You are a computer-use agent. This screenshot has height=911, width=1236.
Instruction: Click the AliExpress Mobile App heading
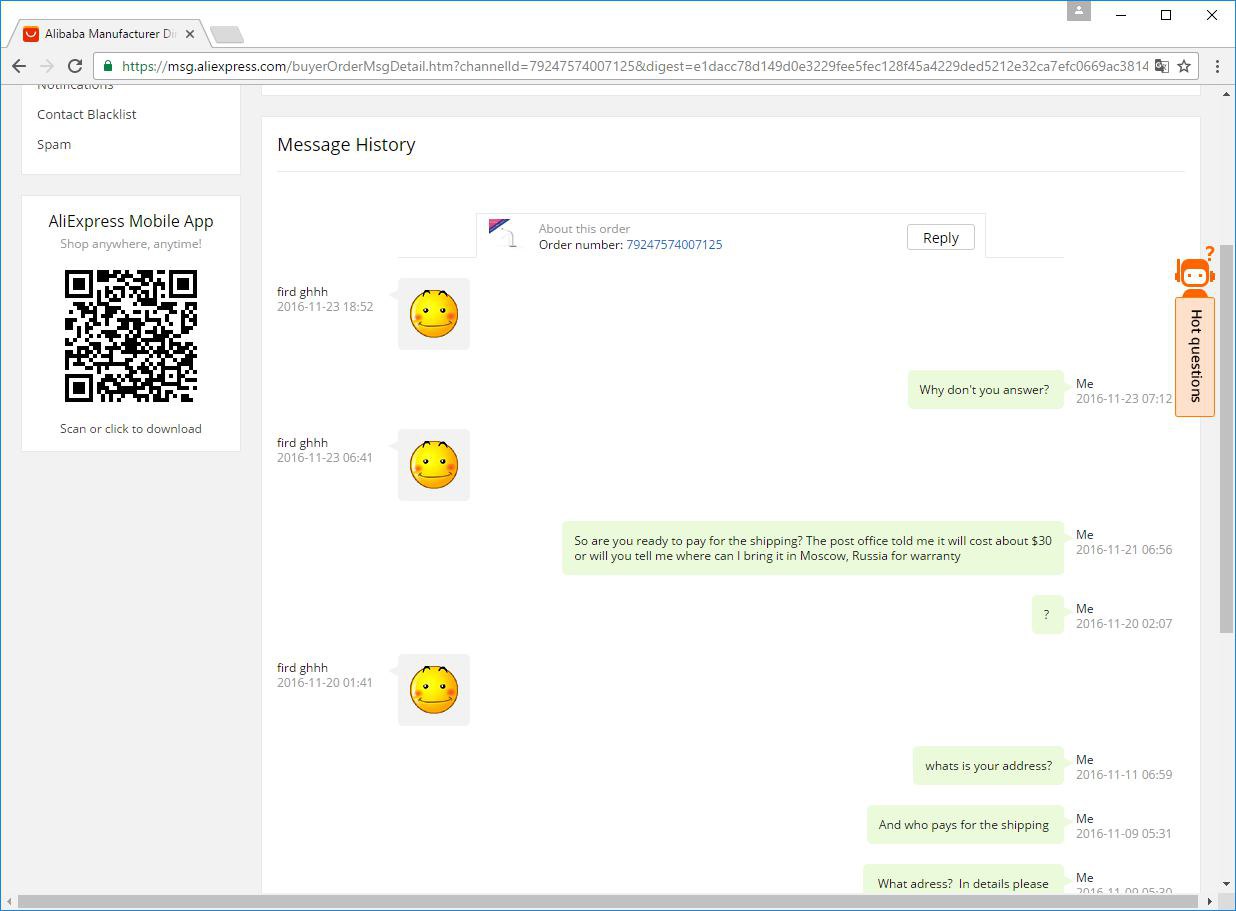pos(131,221)
